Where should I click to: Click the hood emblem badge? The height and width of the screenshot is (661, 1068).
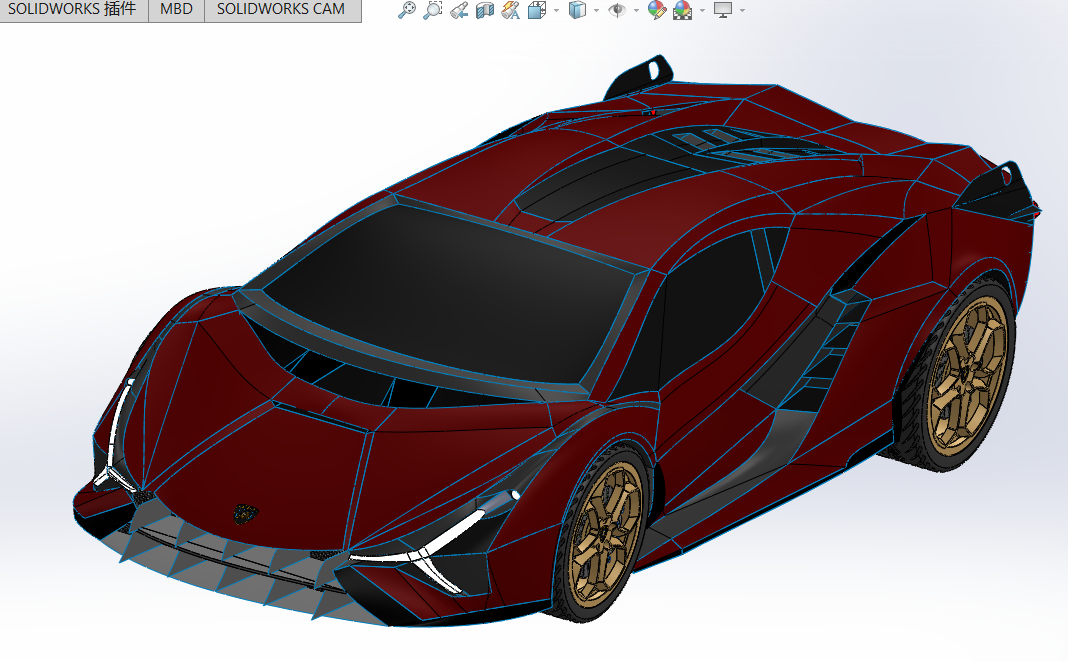245,513
